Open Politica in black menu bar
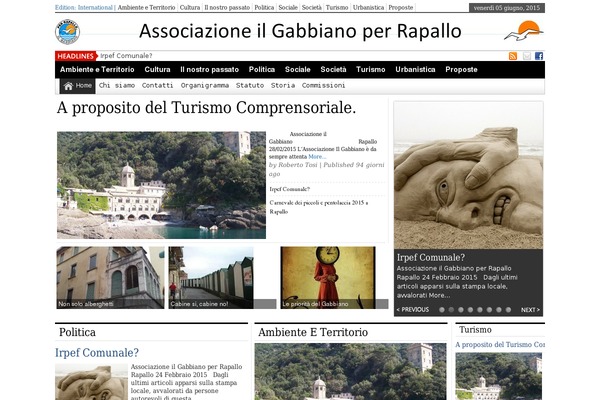Screen dimensions: 600x400 [x=262, y=70]
